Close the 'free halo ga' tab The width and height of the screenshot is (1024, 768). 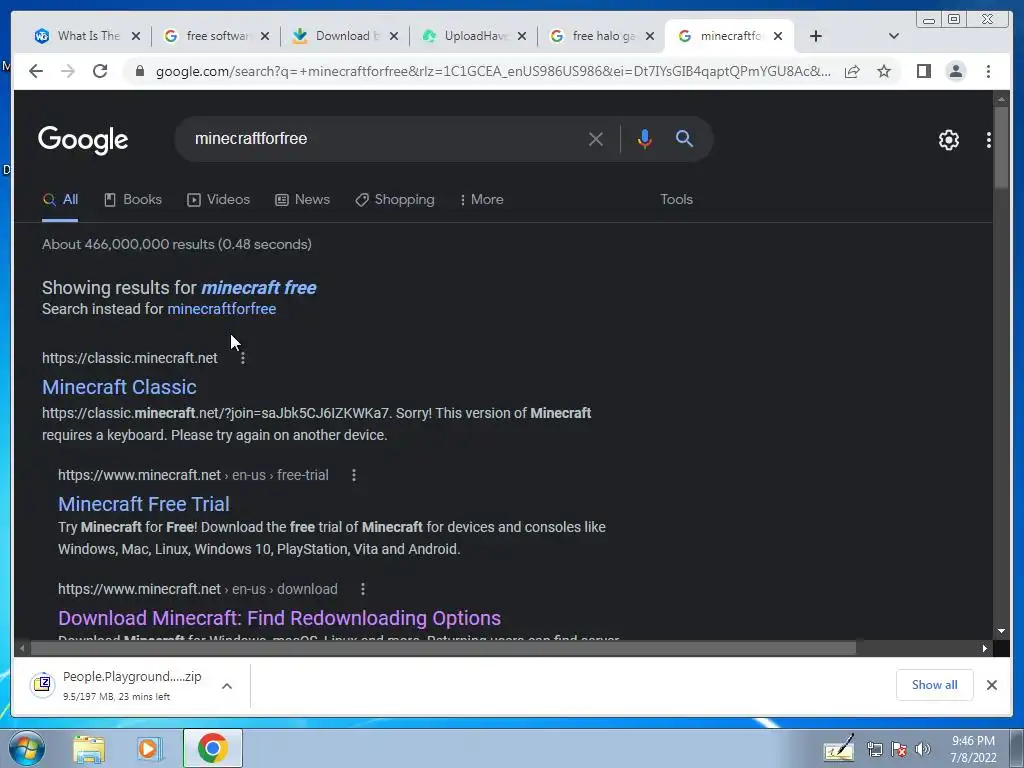click(x=650, y=36)
